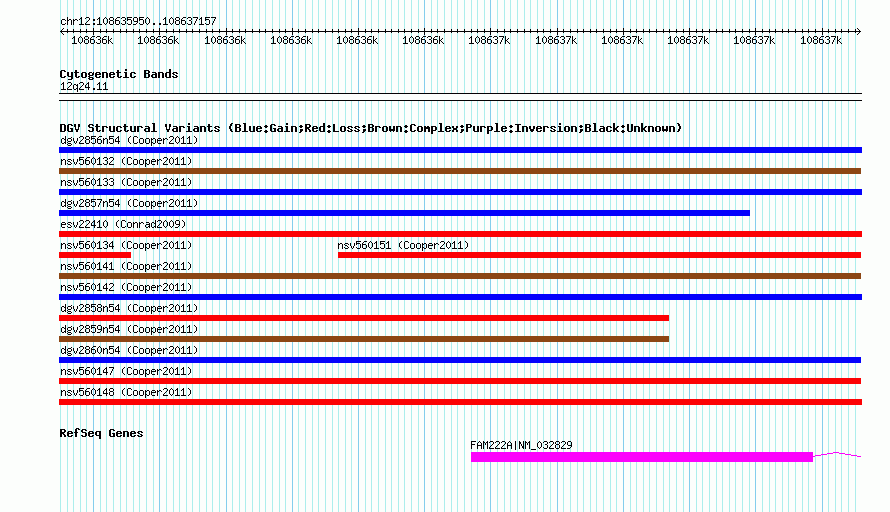Click the dgv2856n54 (Cooper2011) variant label

129,140
